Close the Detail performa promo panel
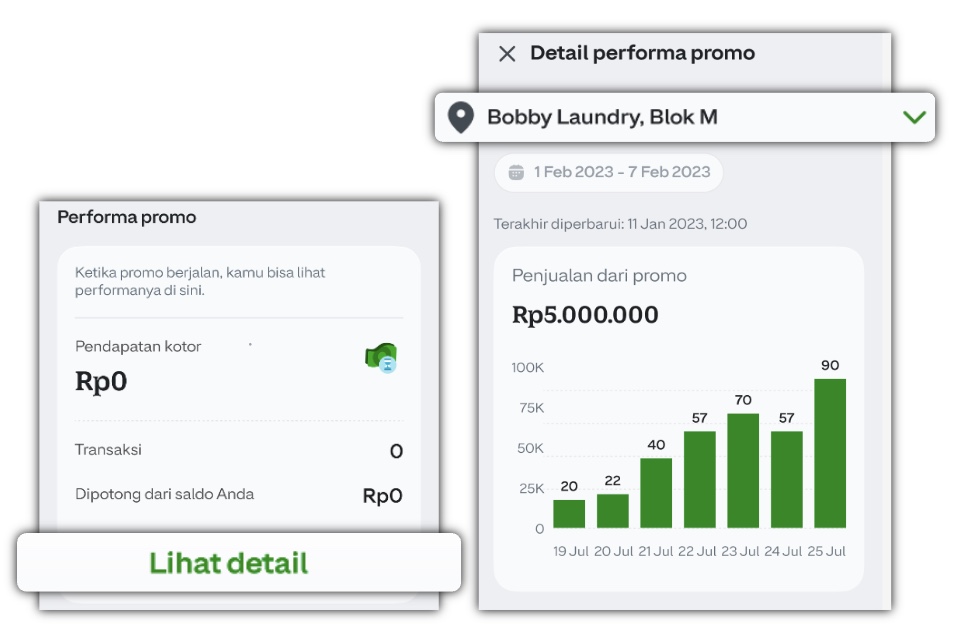The width and height of the screenshot is (961, 638). point(507,54)
